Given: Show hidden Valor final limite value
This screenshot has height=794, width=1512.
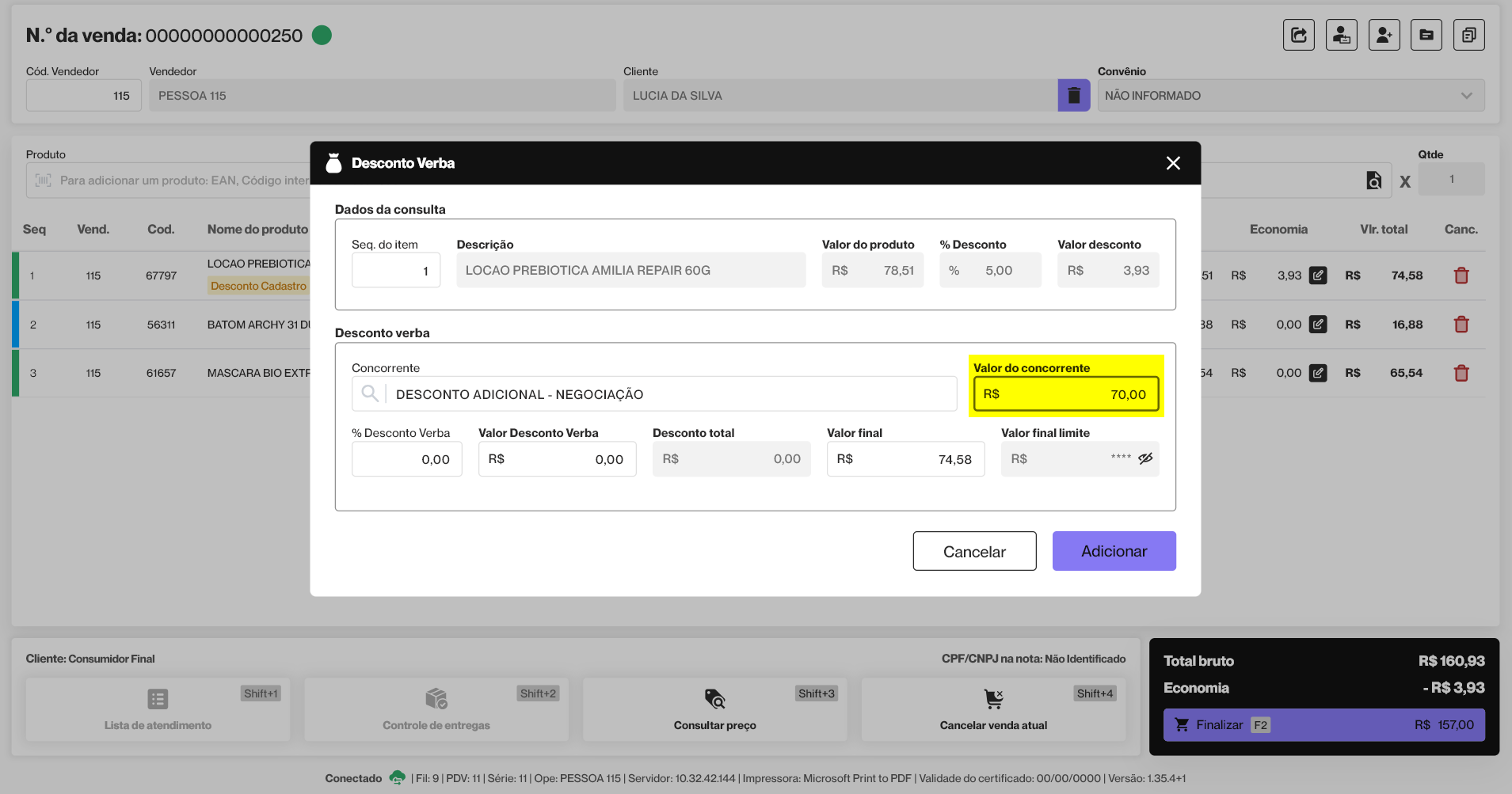Looking at the screenshot, I should click(1145, 459).
